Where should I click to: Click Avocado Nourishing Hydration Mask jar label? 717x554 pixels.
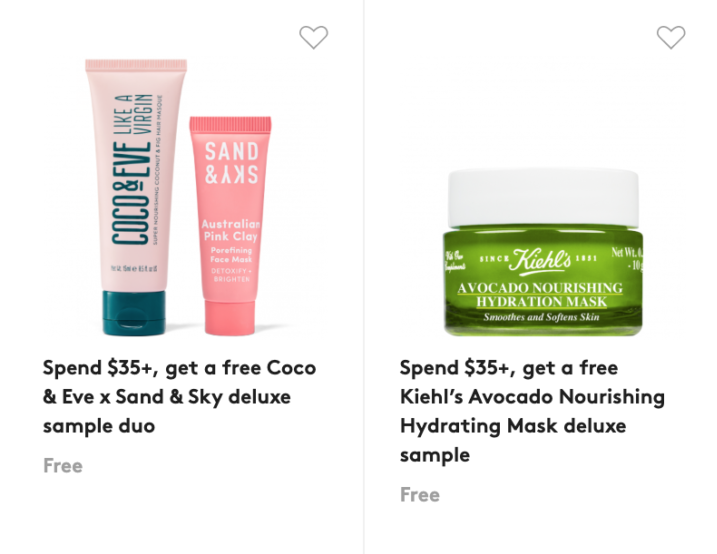coord(540,295)
